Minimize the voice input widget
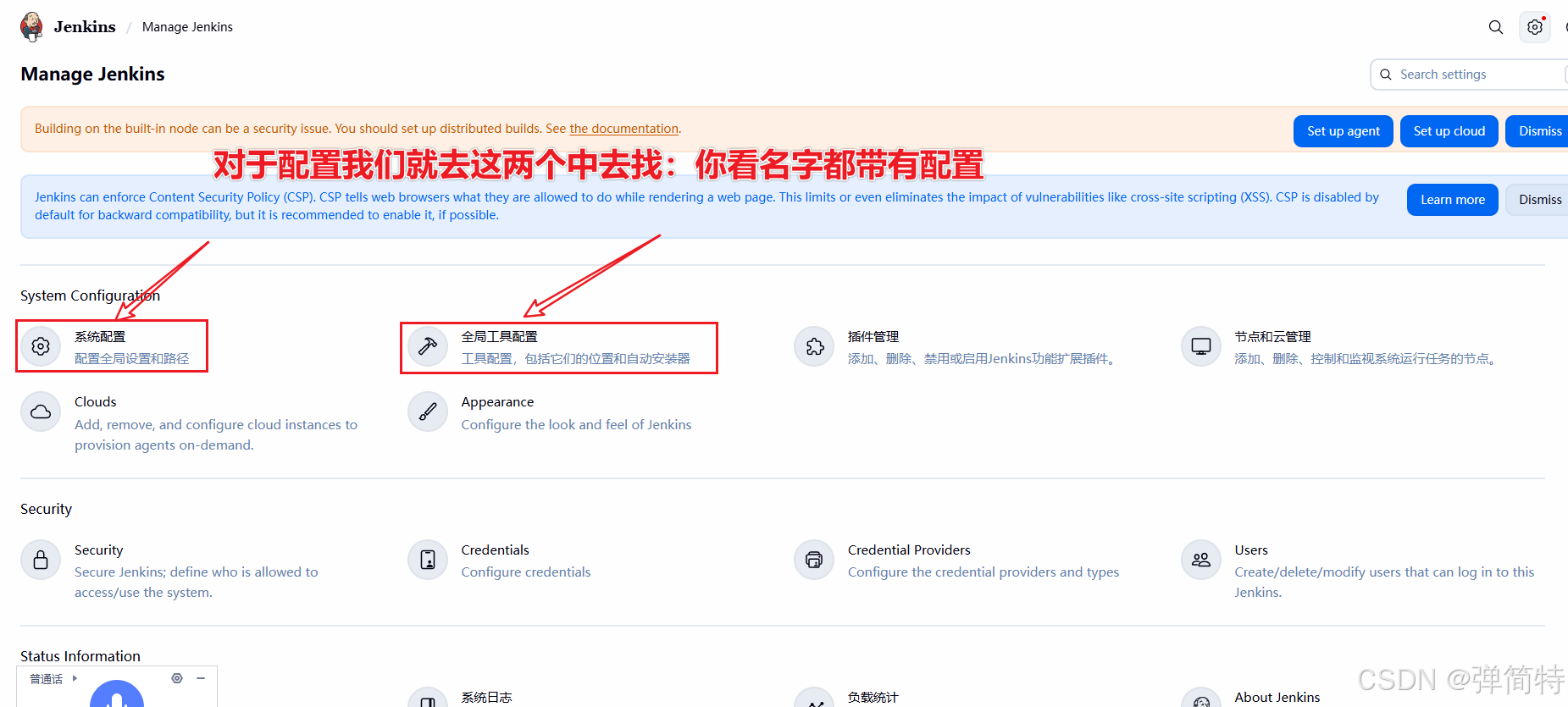The image size is (1568, 707). [201, 678]
